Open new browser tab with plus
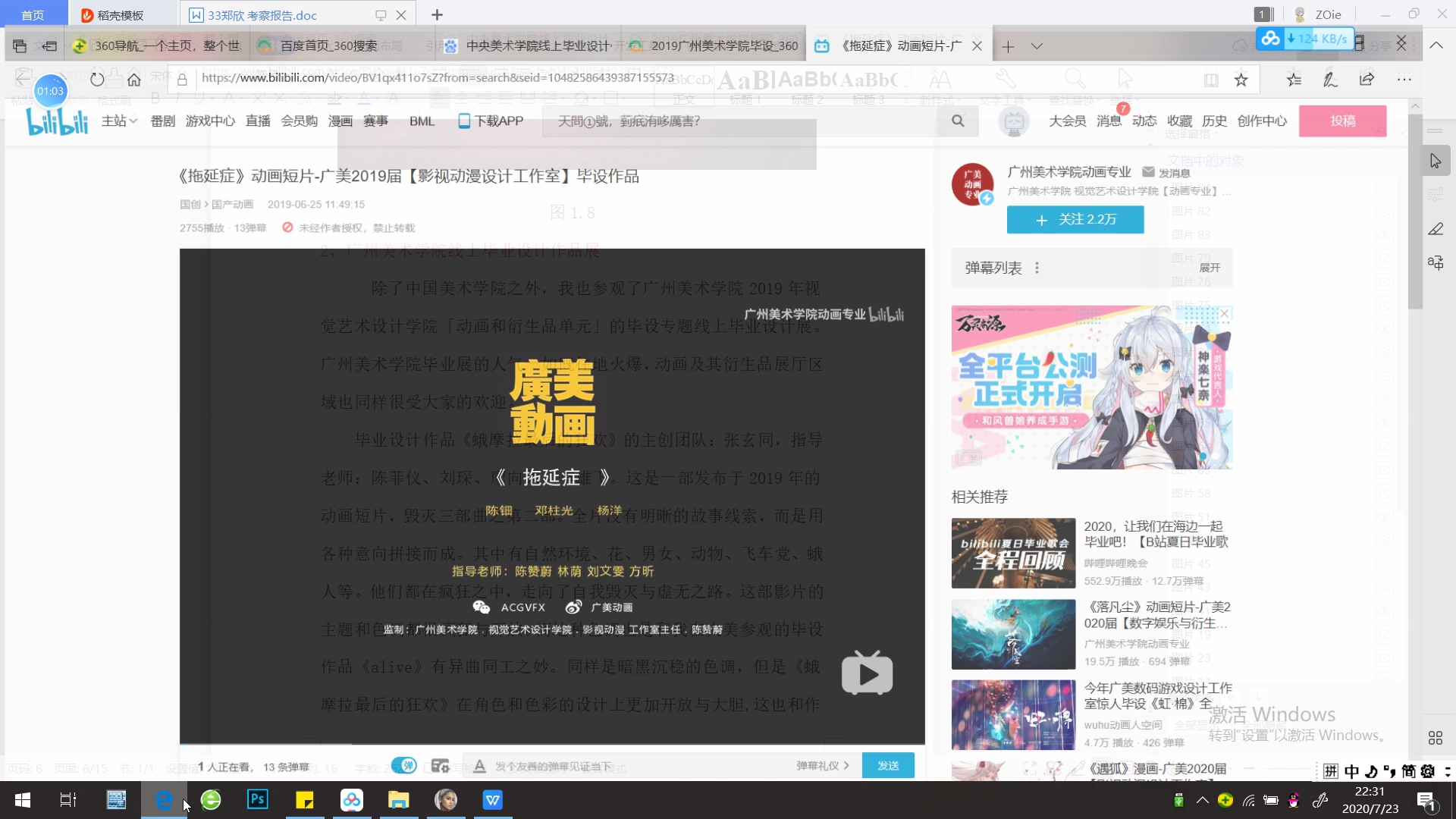Viewport: 1456px width, 819px height. tap(1008, 46)
